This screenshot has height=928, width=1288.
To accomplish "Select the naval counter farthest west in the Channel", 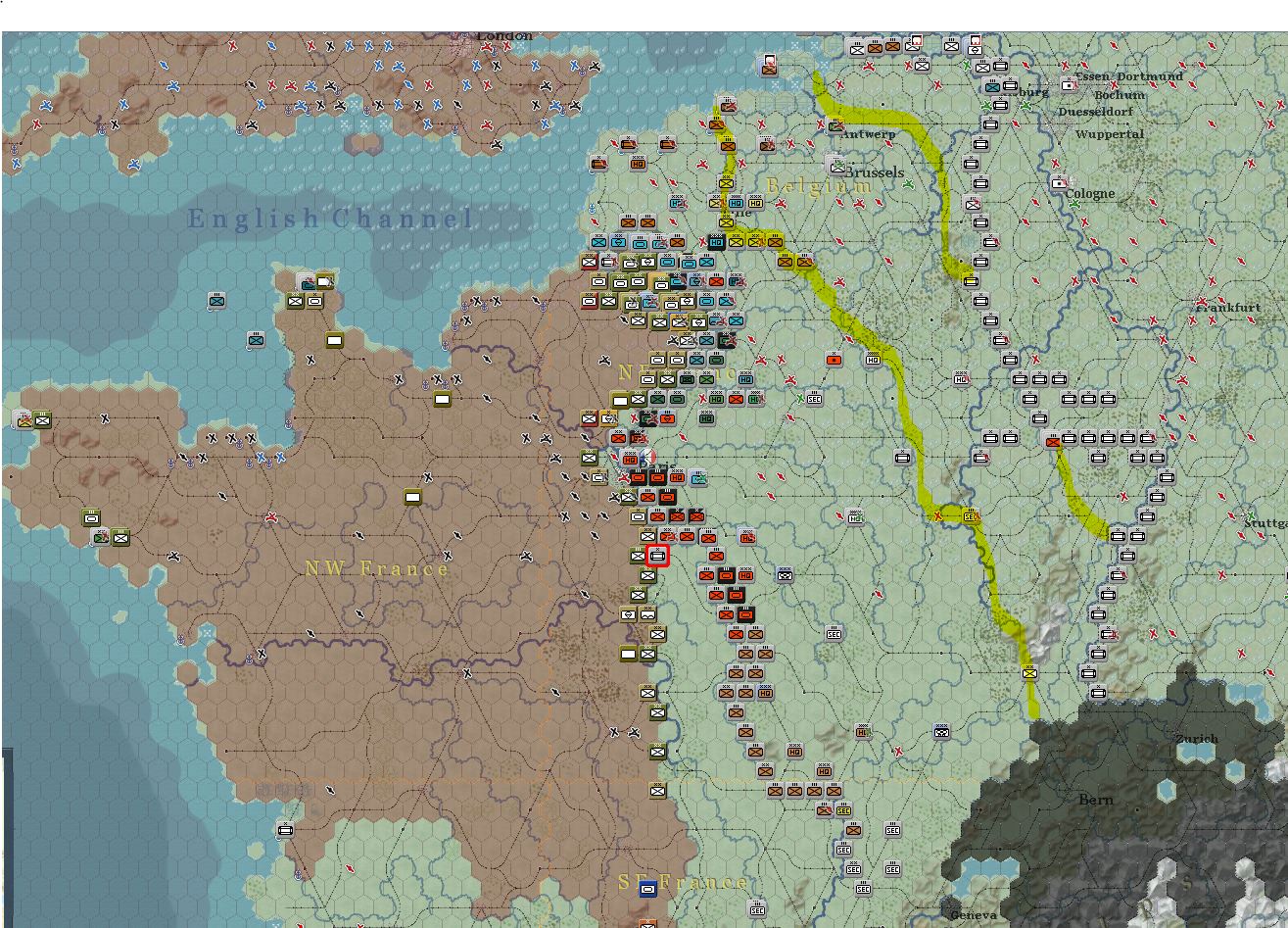I will pyautogui.click(x=216, y=301).
